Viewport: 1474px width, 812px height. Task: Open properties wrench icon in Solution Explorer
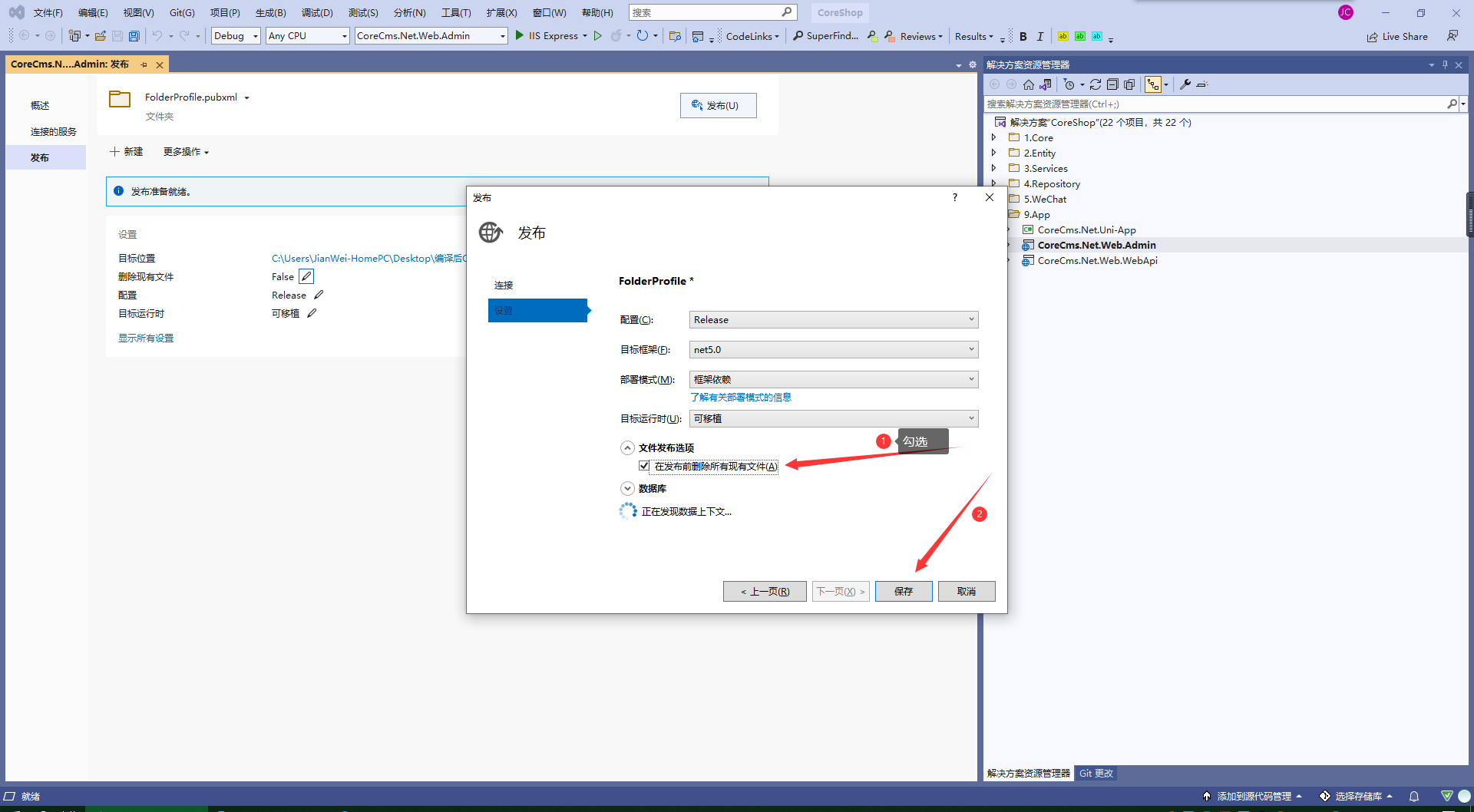pos(1185,84)
